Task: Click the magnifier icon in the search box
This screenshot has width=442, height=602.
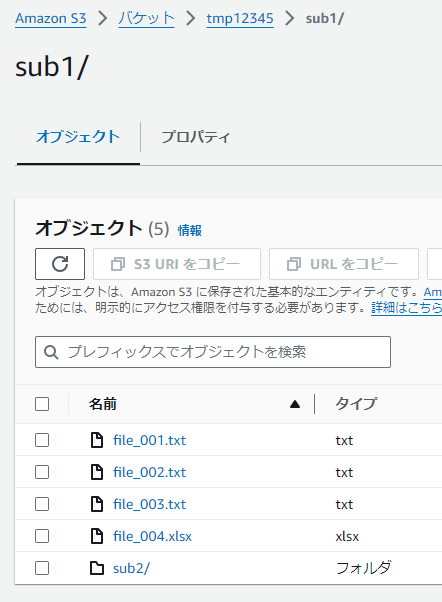Action: click(51, 352)
